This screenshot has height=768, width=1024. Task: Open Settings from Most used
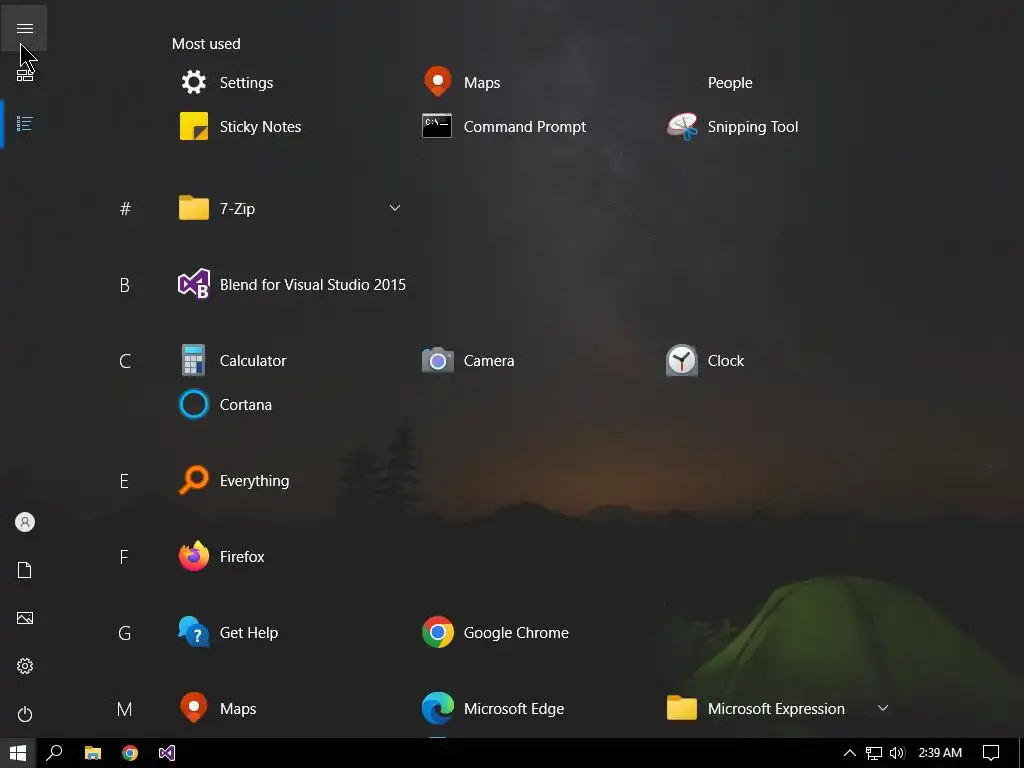pyautogui.click(x=227, y=82)
